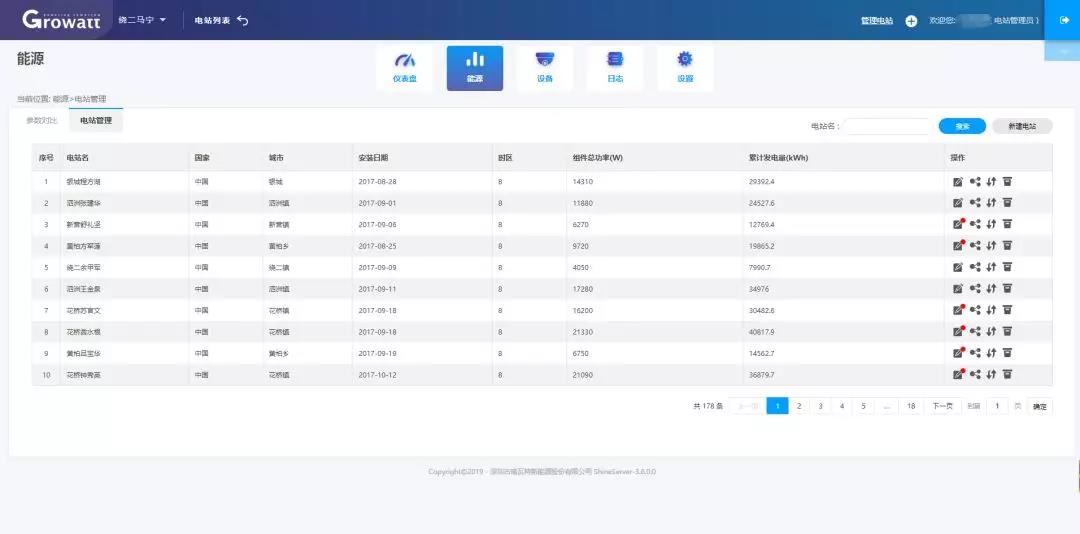
Task: Select the 电站管理 tab
Action: pos(96,121)
